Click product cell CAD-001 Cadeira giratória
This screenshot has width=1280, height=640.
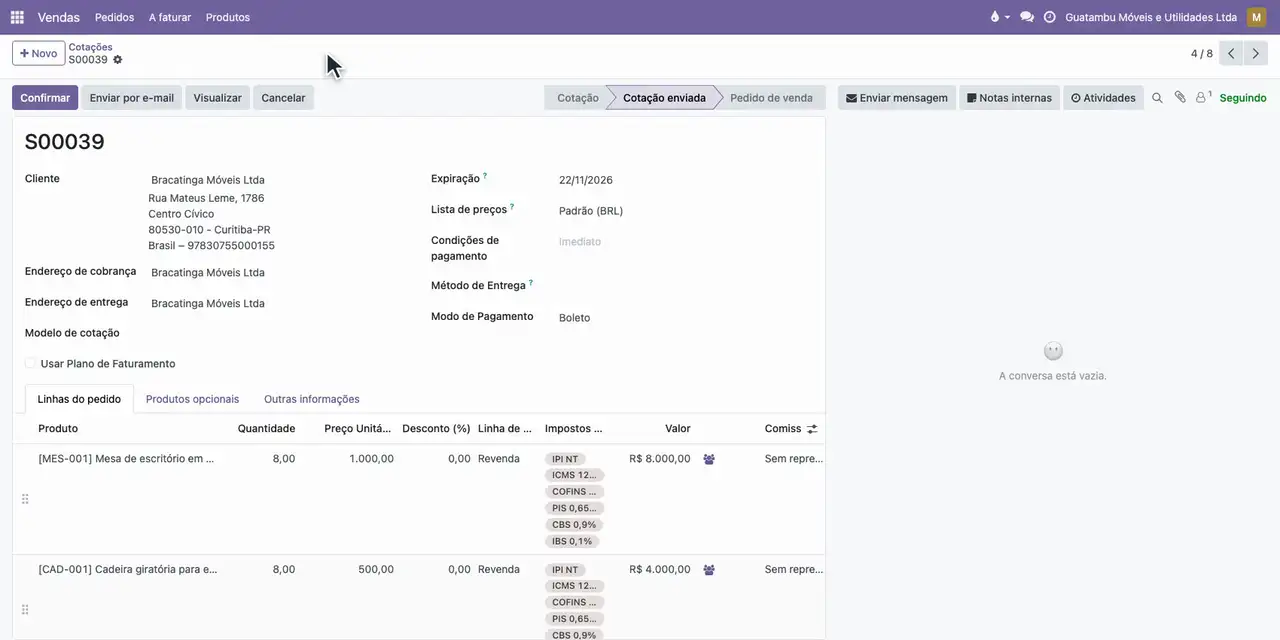pos(127,570)
